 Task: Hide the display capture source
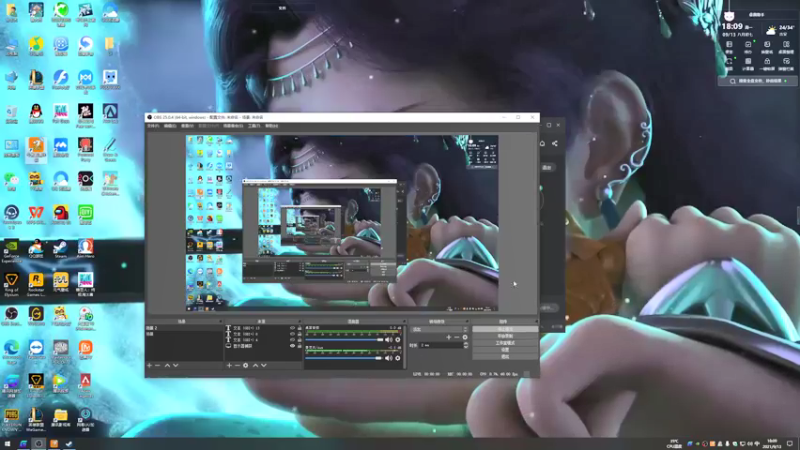coord(292,346)
